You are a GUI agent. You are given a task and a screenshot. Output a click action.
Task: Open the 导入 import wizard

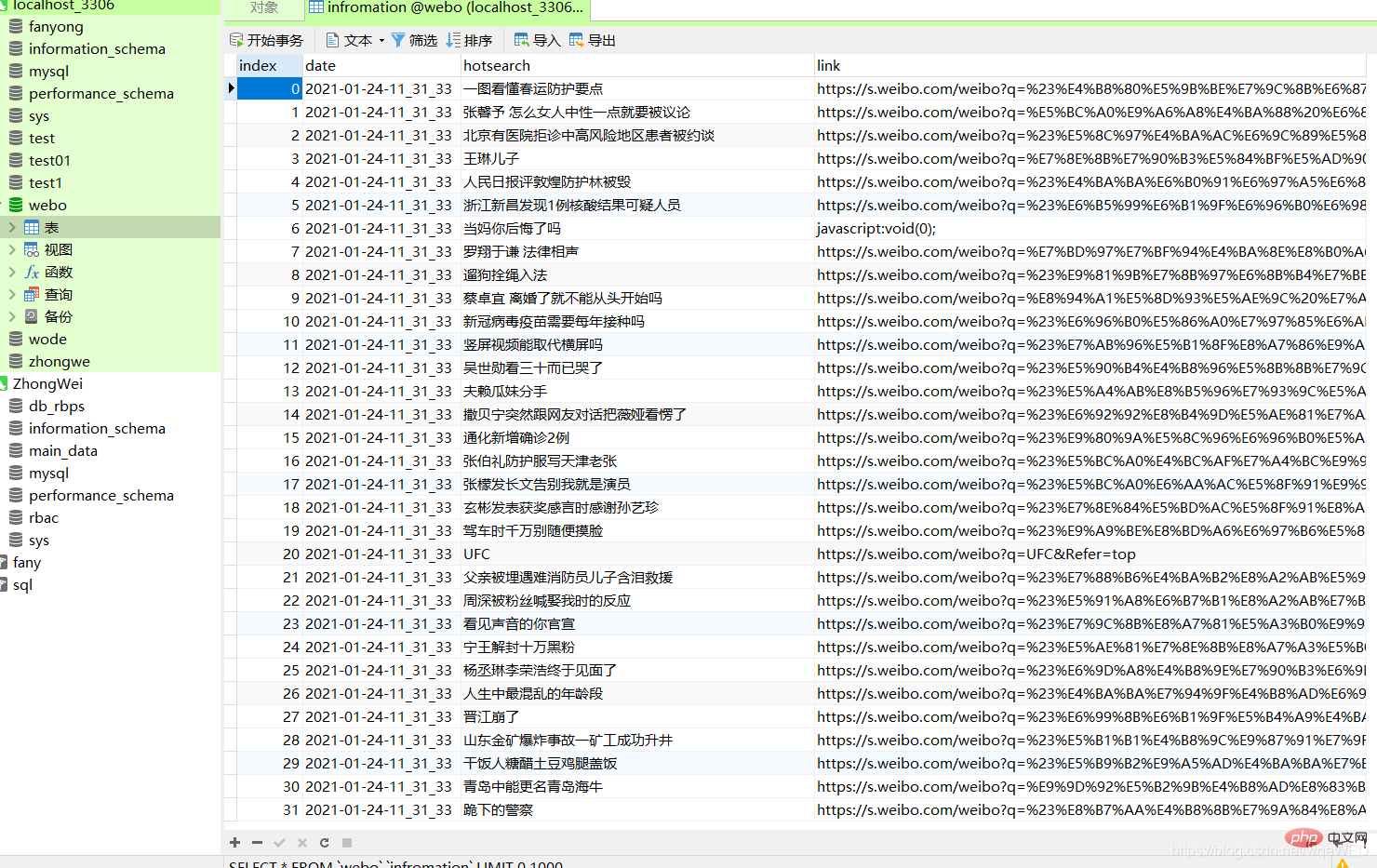click(537, 40)
